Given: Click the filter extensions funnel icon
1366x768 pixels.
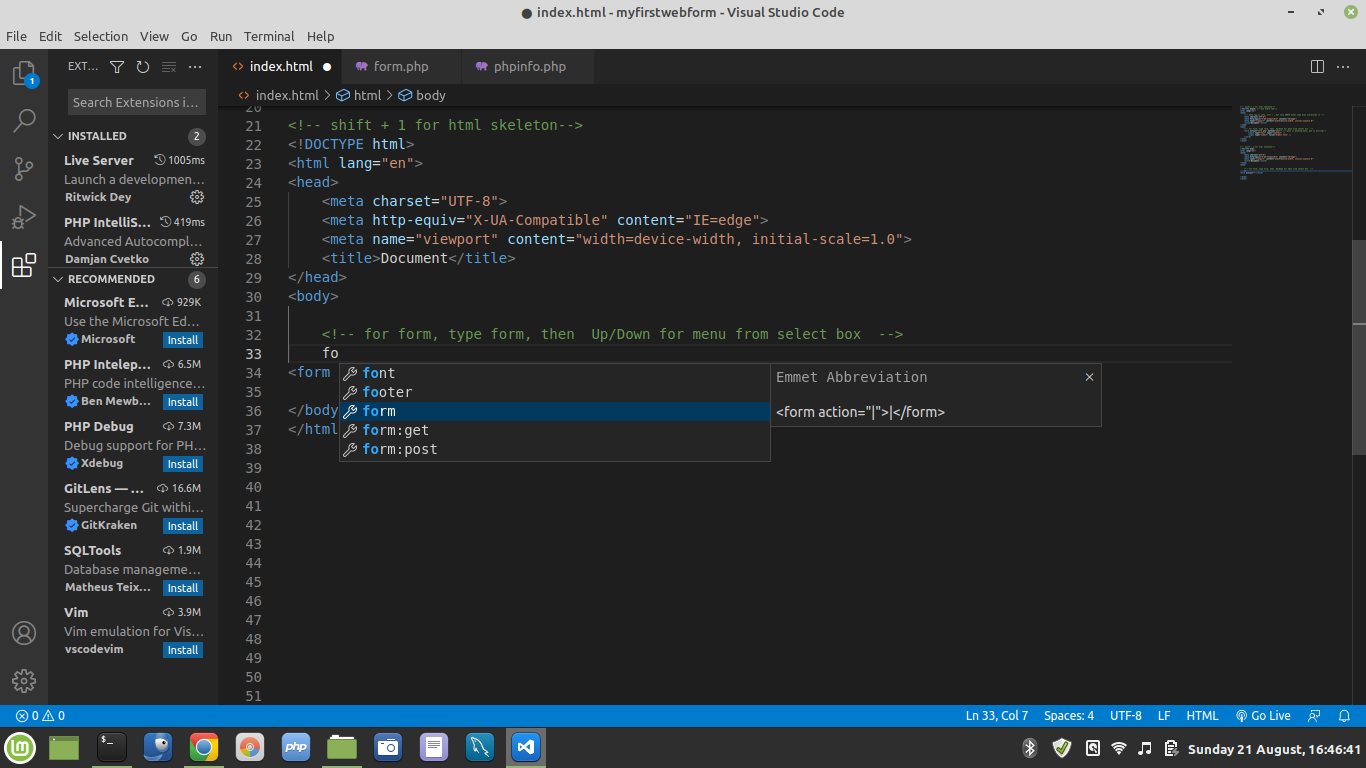Looking at the screenshot, I should (117, 67).
